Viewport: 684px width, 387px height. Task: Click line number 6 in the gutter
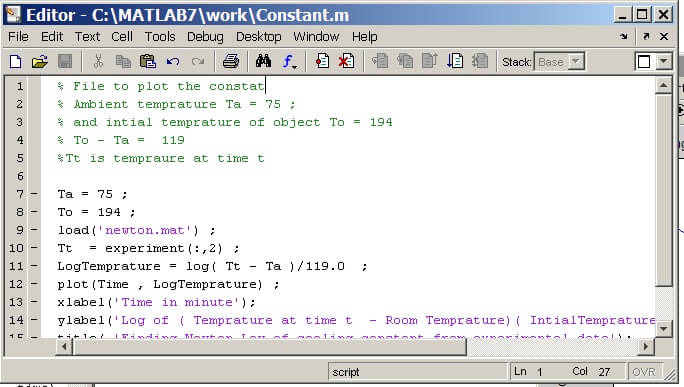point(20,176)
